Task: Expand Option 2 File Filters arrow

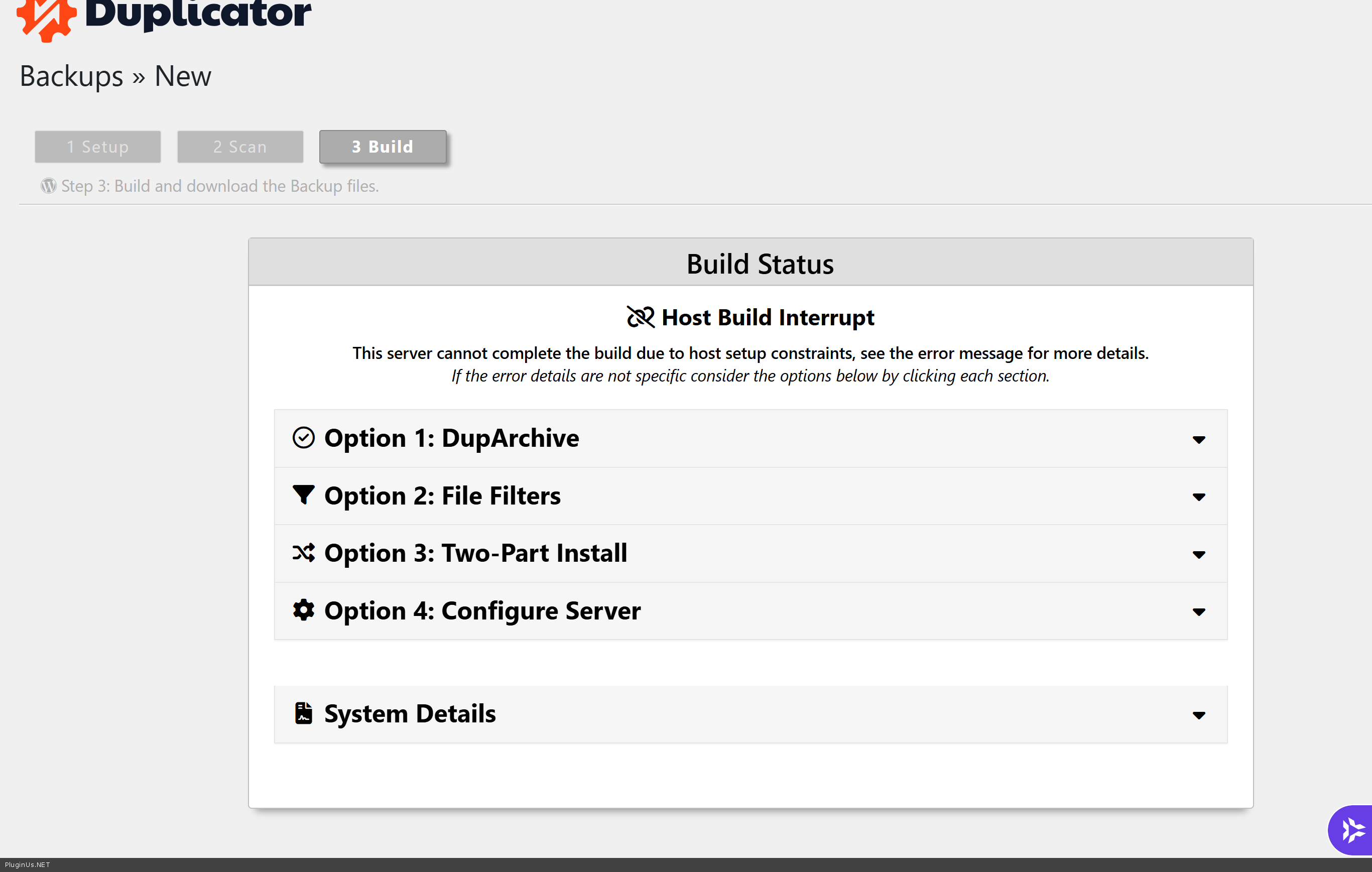Action: tap(1198, 497)
